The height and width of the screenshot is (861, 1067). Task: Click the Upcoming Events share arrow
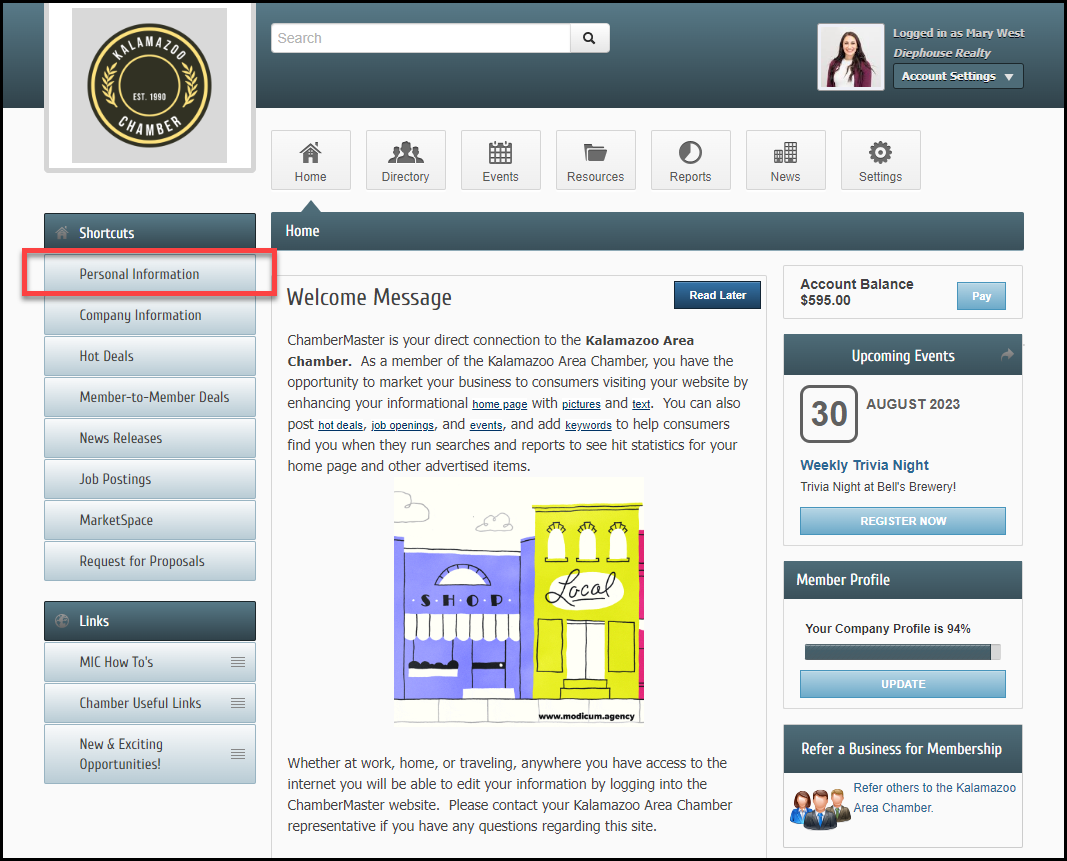1007,355
